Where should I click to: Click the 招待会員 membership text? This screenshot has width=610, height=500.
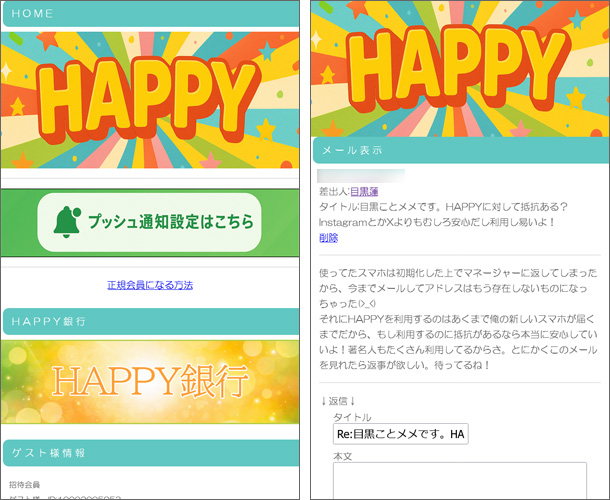[x=26, y=485]
